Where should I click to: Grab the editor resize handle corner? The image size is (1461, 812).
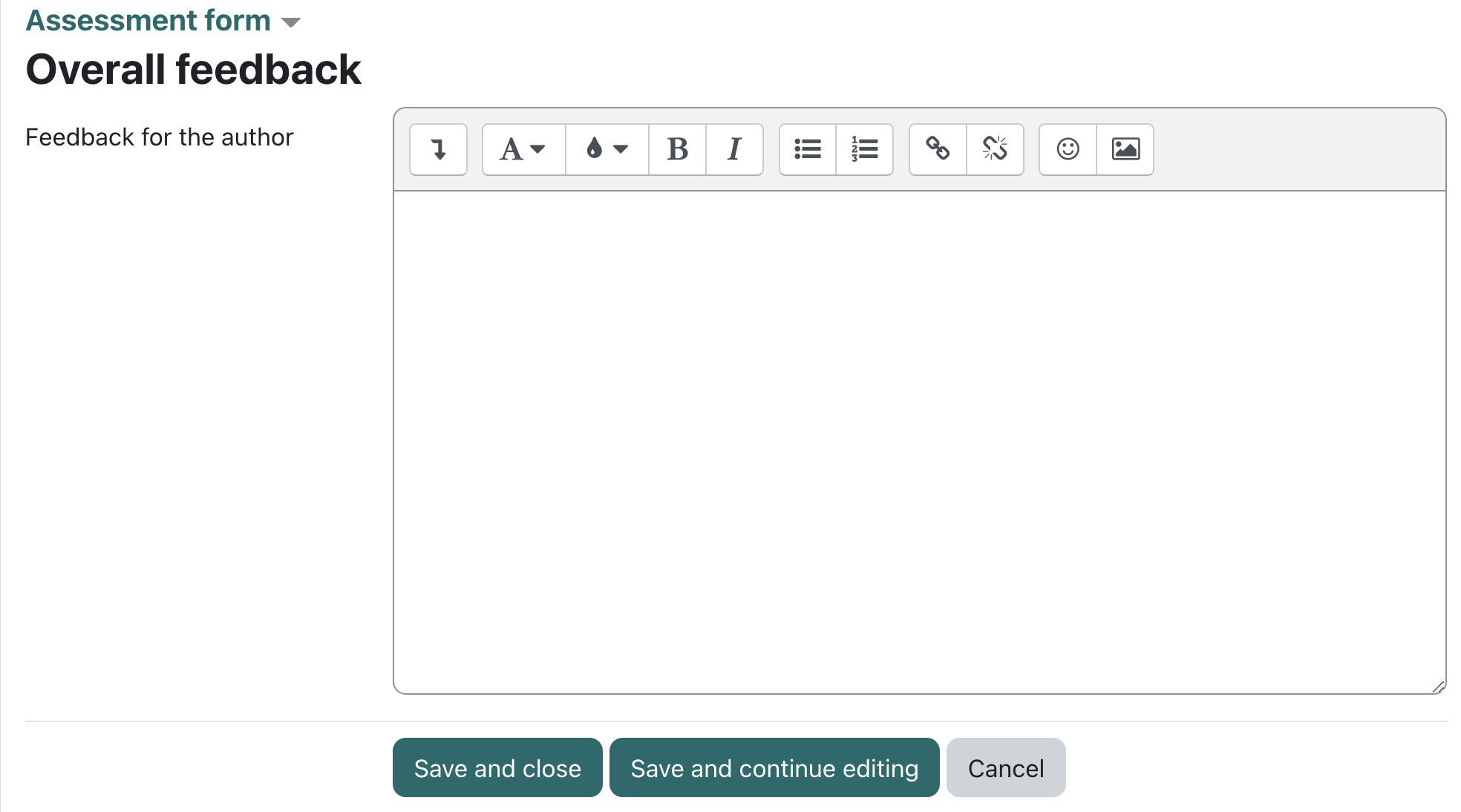1438,687
